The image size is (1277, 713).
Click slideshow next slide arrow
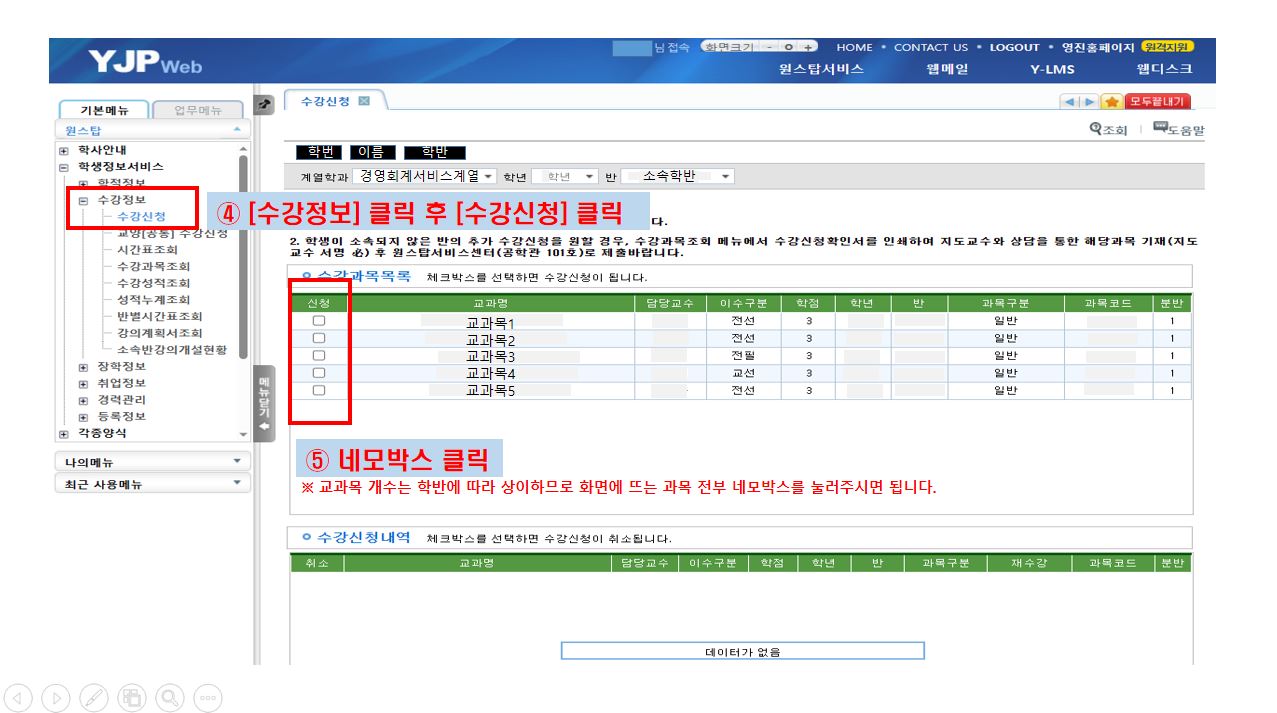click(x=56, y=697)
